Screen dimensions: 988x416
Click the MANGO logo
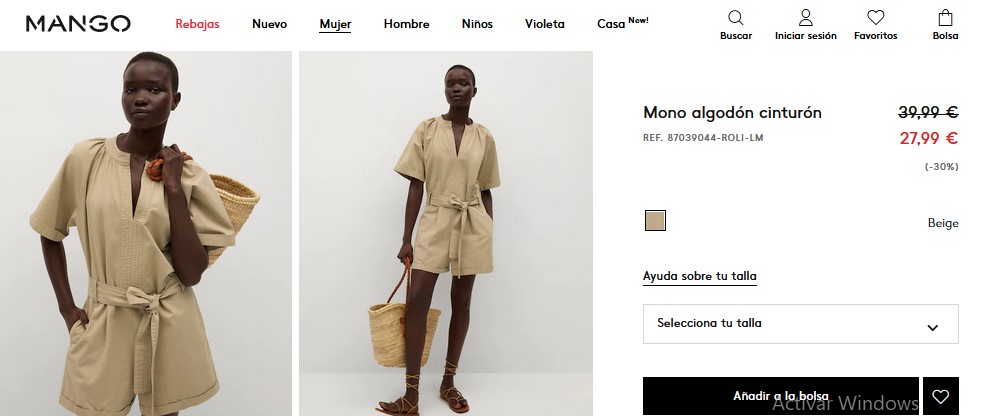[78, 24]
